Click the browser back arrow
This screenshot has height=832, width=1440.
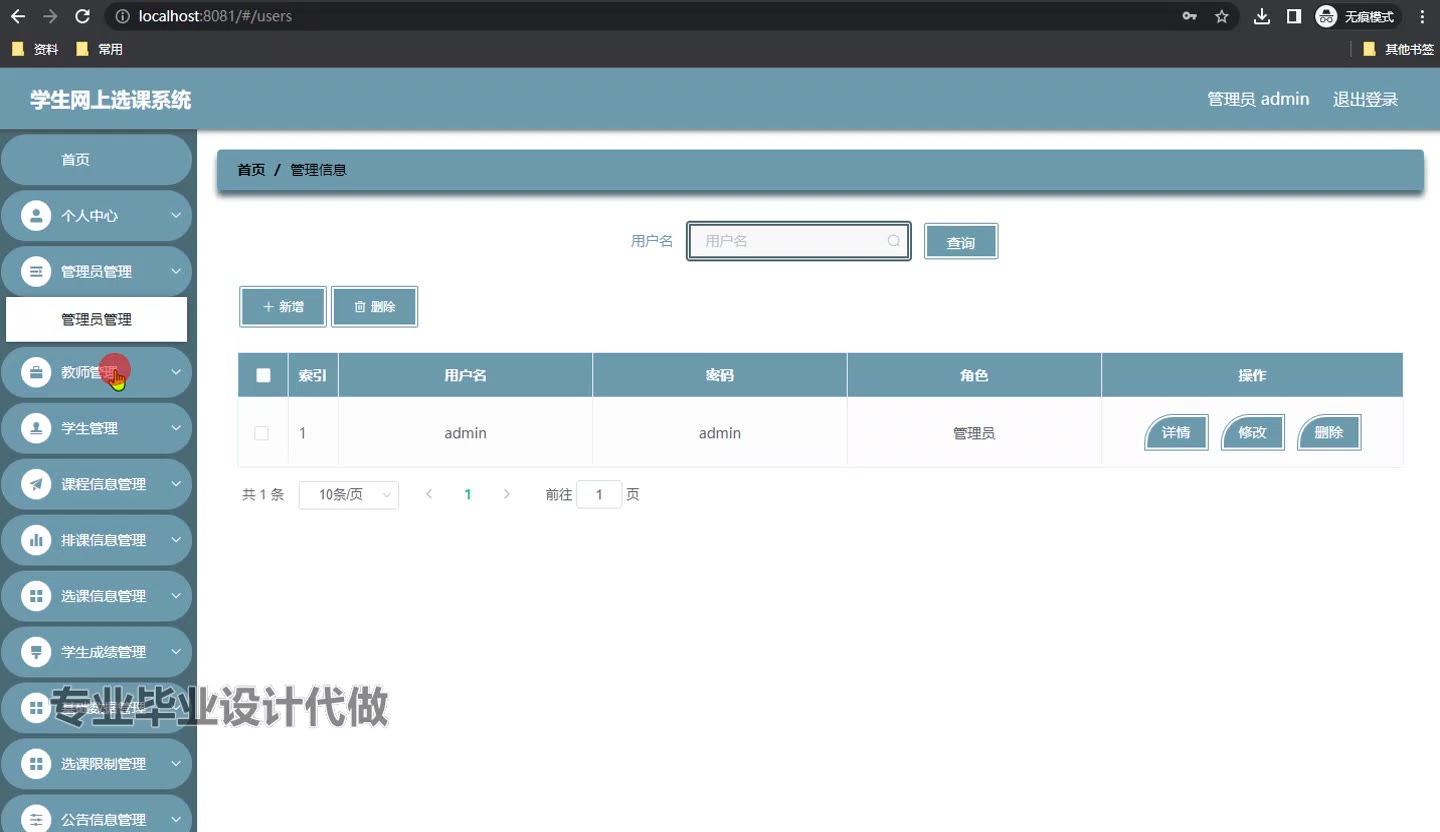click(x=18, y=16)
